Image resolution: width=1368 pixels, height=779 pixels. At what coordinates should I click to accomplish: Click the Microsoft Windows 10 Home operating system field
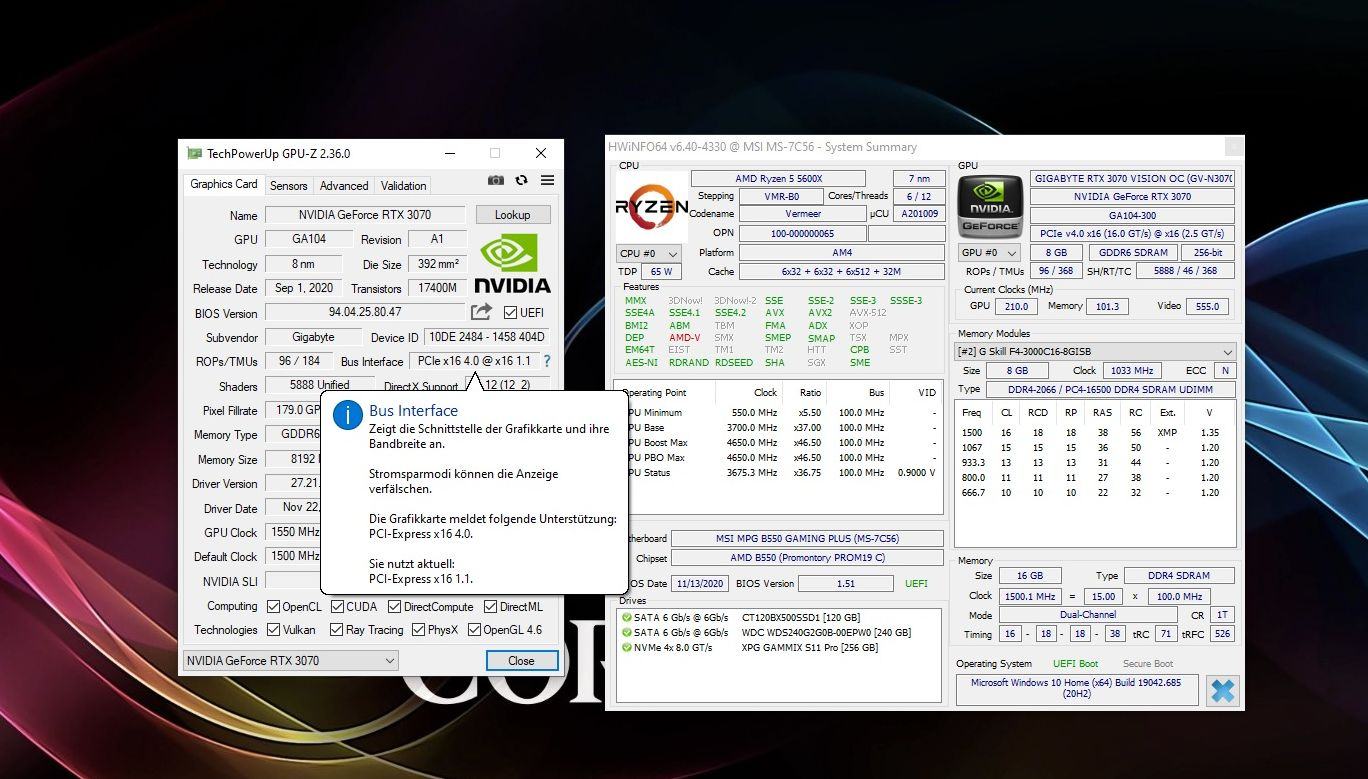click(x=1077, y=690)
